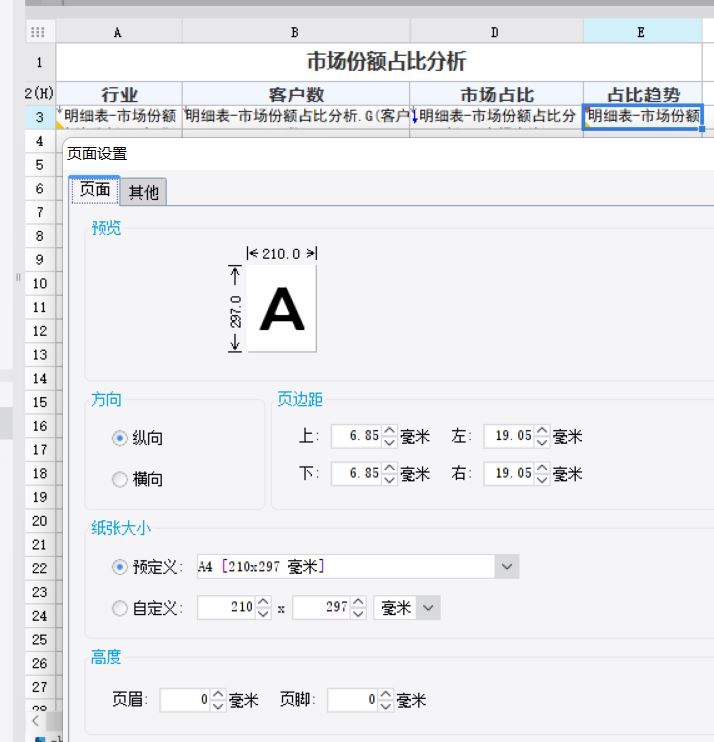Click the 页眉 header height input field

[x=184, y=701]
